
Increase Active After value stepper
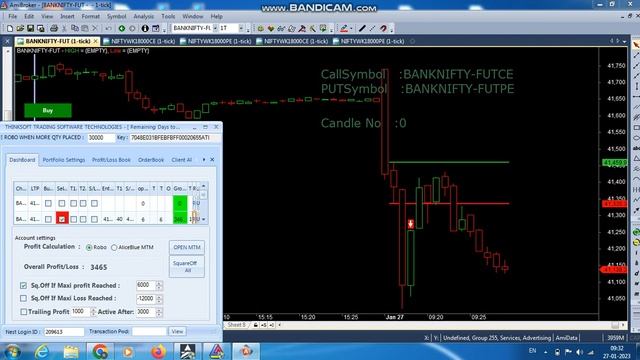point(159,310)
